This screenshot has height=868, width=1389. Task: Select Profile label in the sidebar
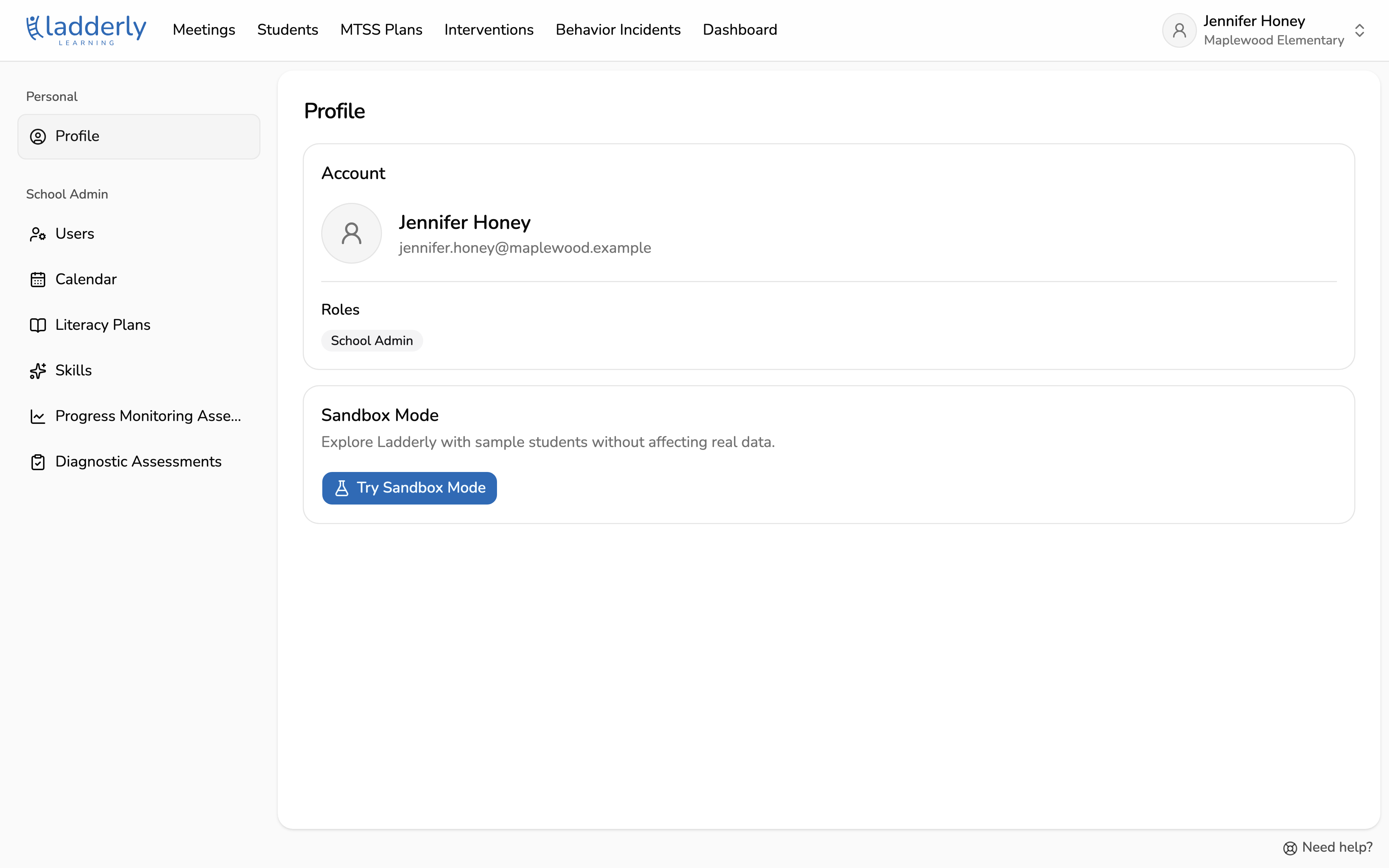tap(77, 136)
